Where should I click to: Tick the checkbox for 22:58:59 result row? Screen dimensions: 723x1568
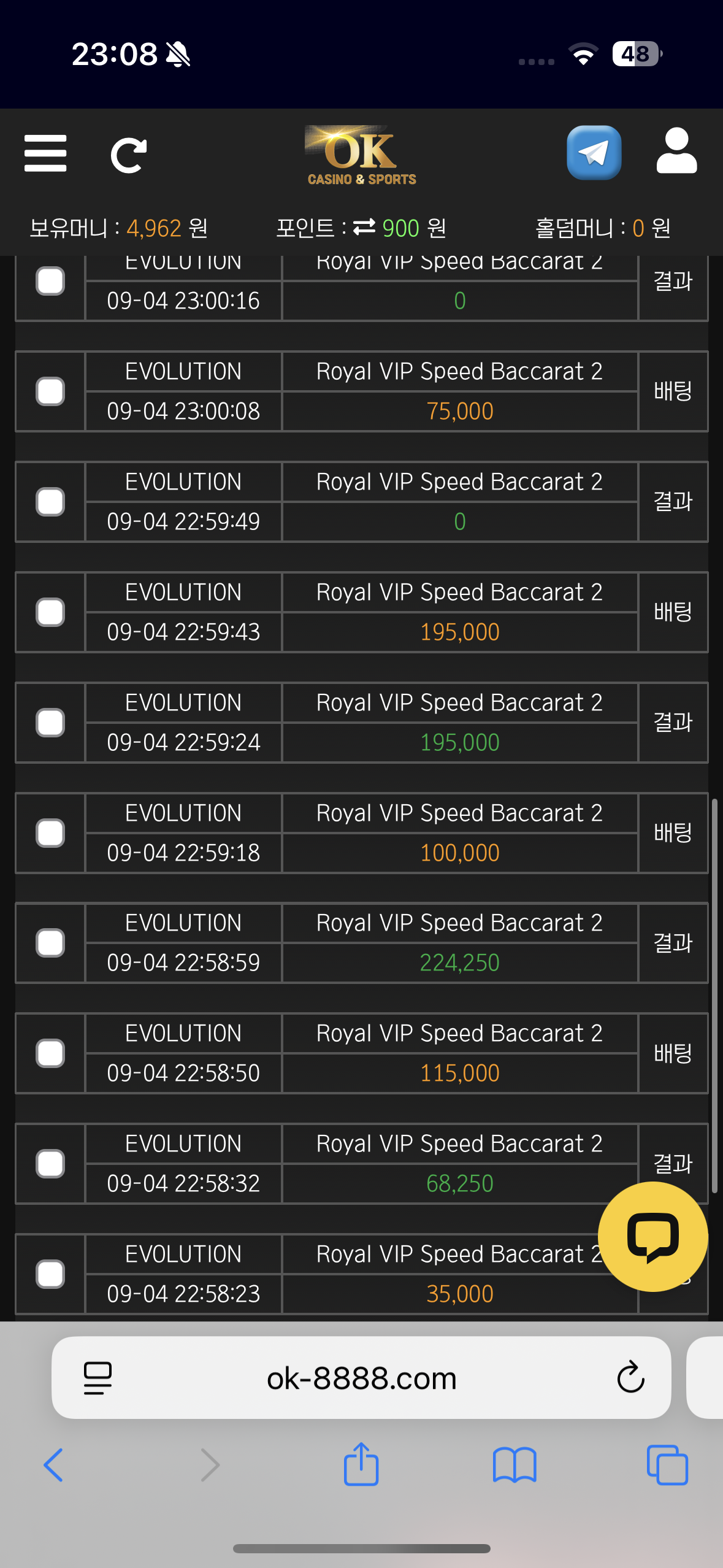coord(50,943)
